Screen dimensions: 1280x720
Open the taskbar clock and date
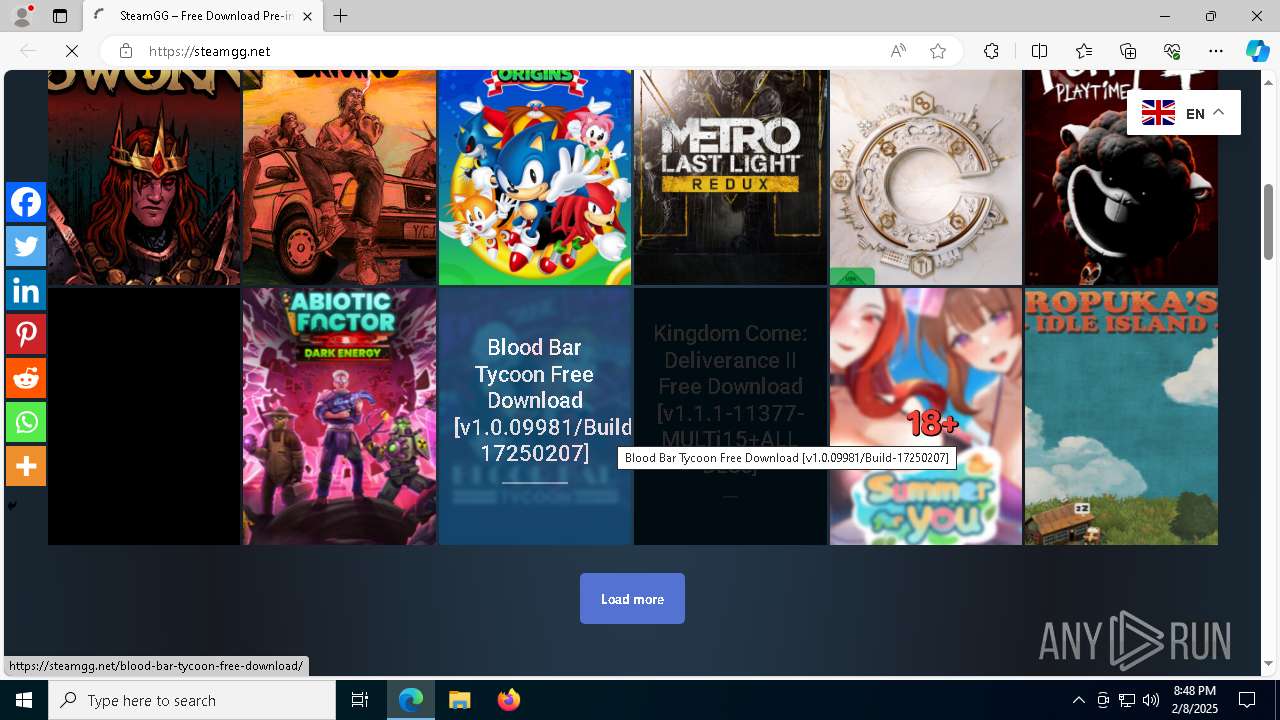click(1194, 700)
